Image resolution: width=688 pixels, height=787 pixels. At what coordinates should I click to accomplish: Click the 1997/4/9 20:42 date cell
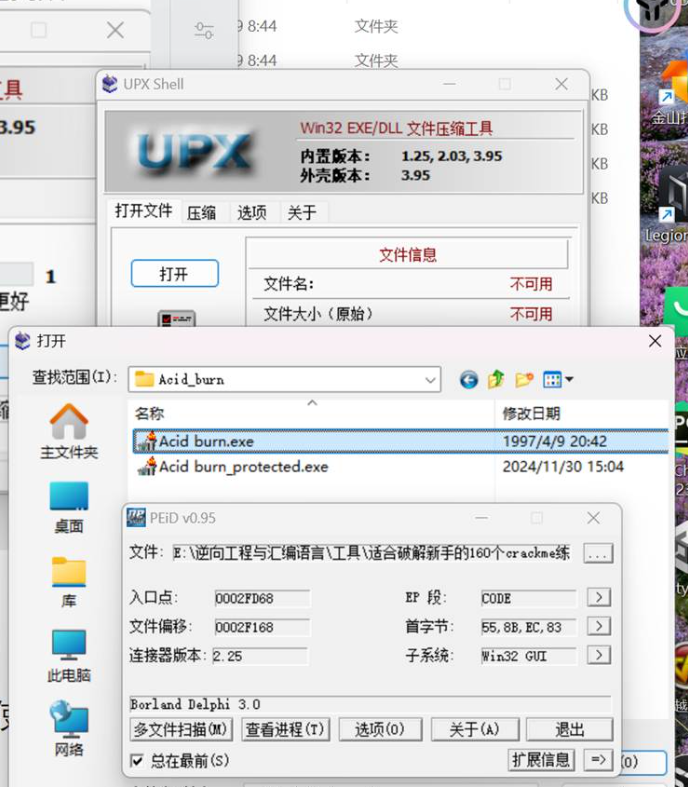(555, 441)
